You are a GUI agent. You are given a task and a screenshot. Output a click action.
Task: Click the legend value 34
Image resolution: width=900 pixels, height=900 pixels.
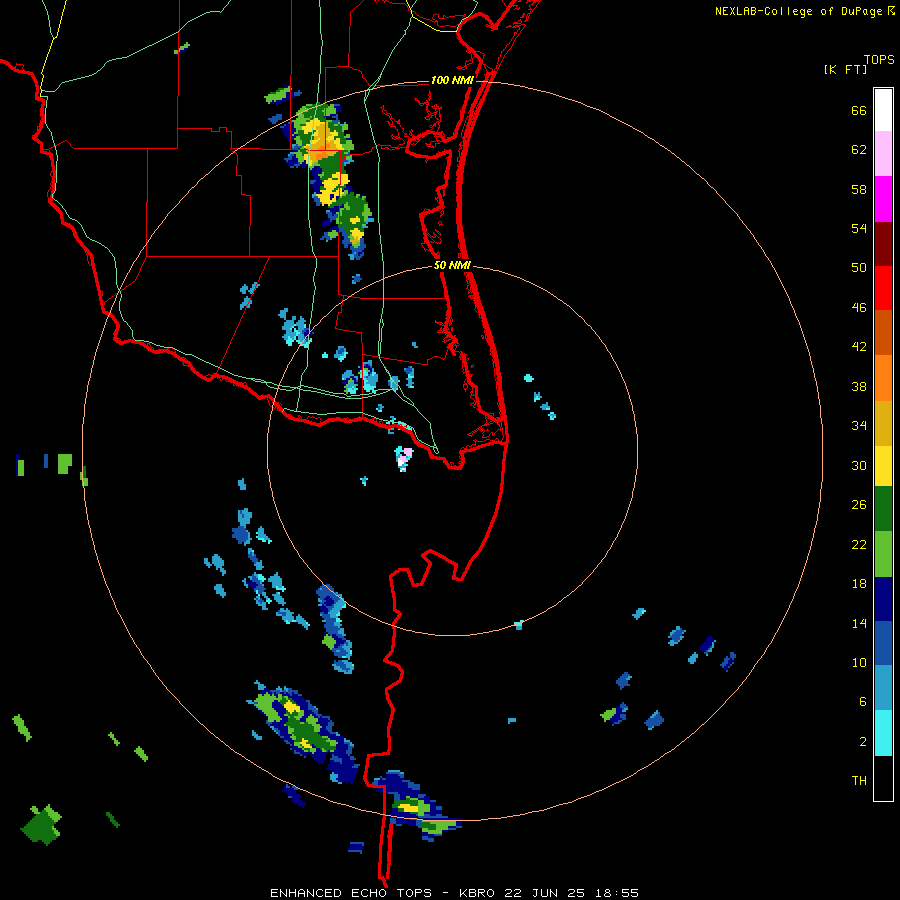coord(859,426)
